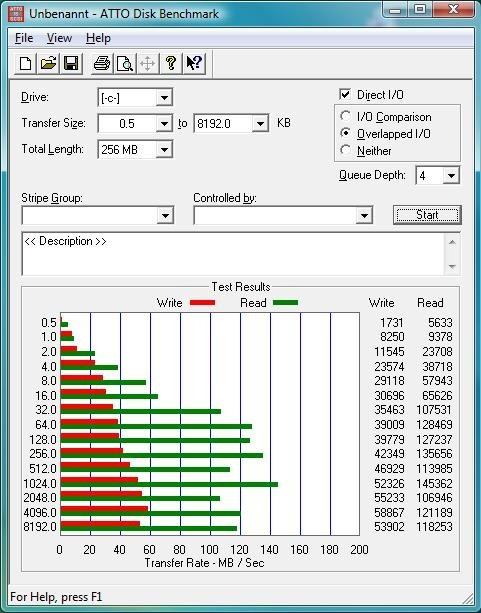Viewport: 481px width, 613px height.
Task: Click the window resize grip in status bar
Action: pos(467,597)
